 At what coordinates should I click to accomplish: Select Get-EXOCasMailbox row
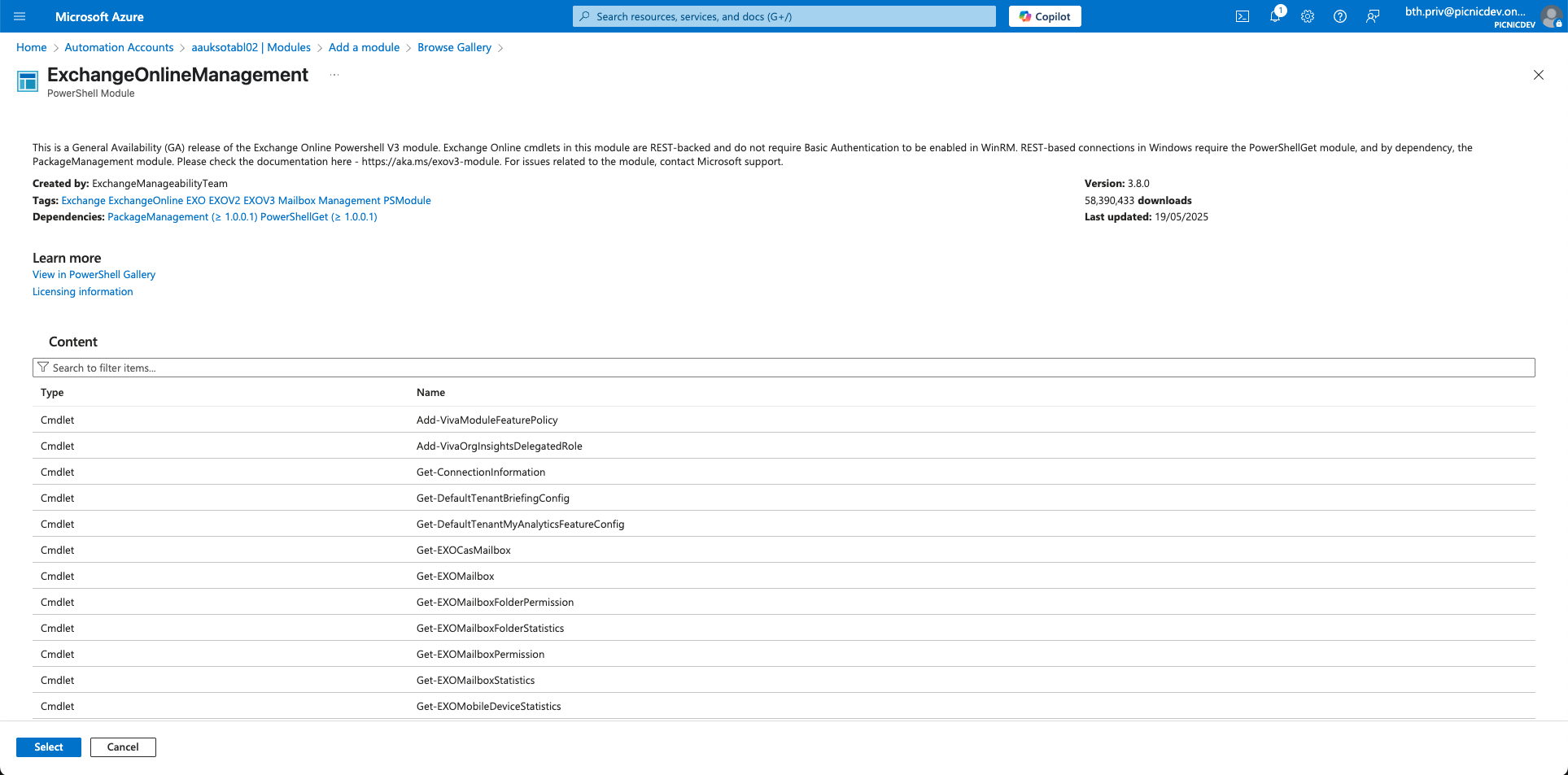(x=784, y=550)
